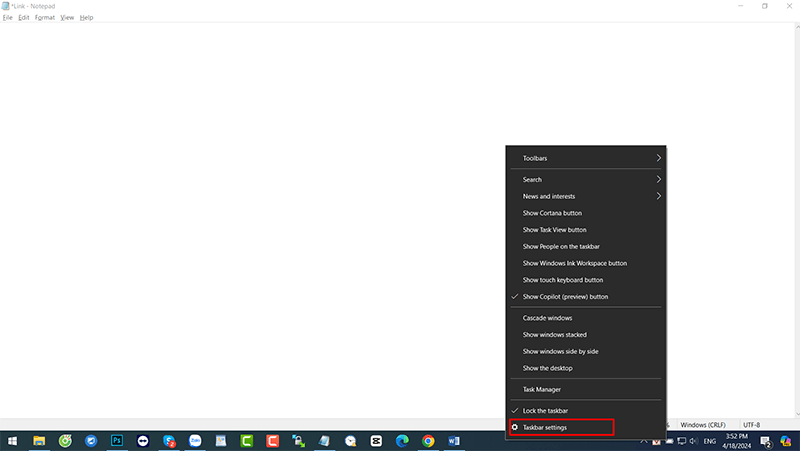This screenshot has height=451, width=800.
Task: Open Zalo from the taskbar
Action: (x=195, y=441)
